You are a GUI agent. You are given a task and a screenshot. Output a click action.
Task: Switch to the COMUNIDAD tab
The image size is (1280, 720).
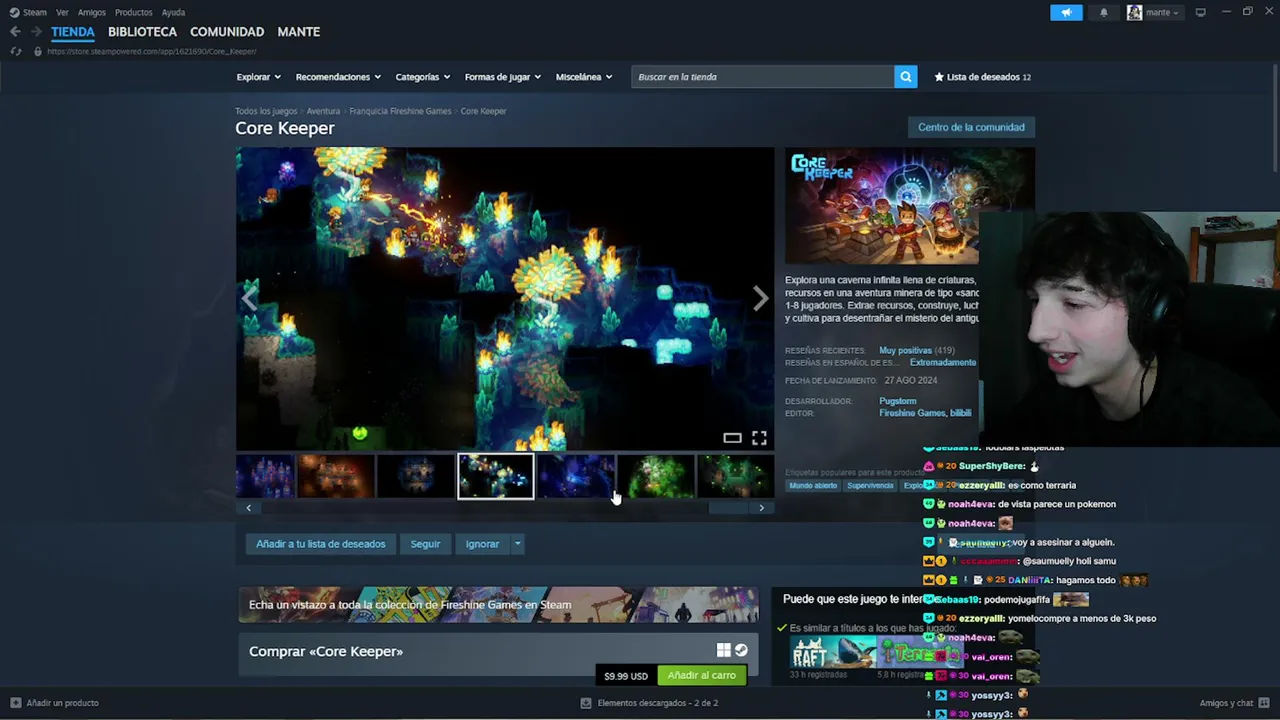point(227,32)
